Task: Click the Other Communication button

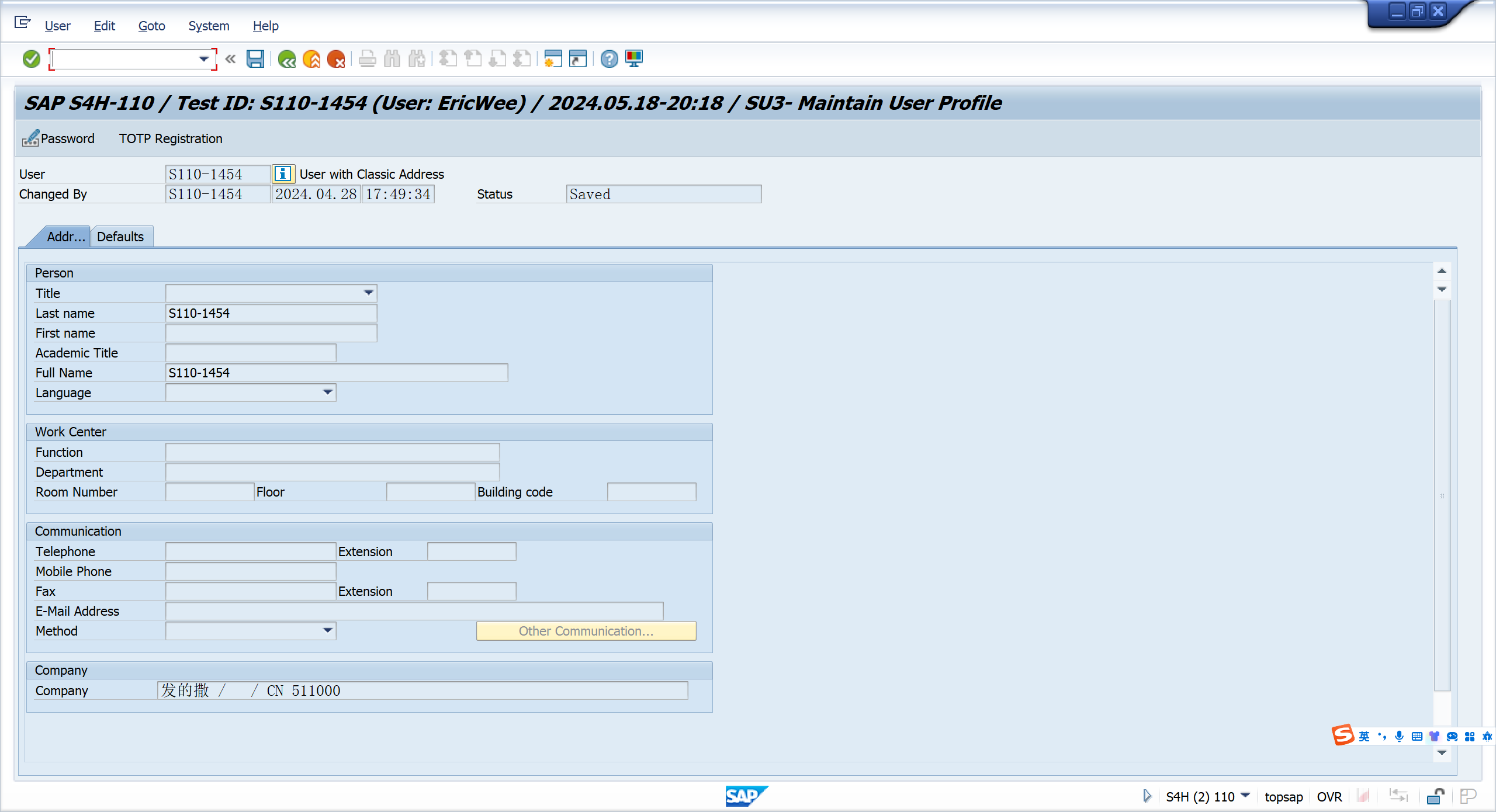Action: 586,631
